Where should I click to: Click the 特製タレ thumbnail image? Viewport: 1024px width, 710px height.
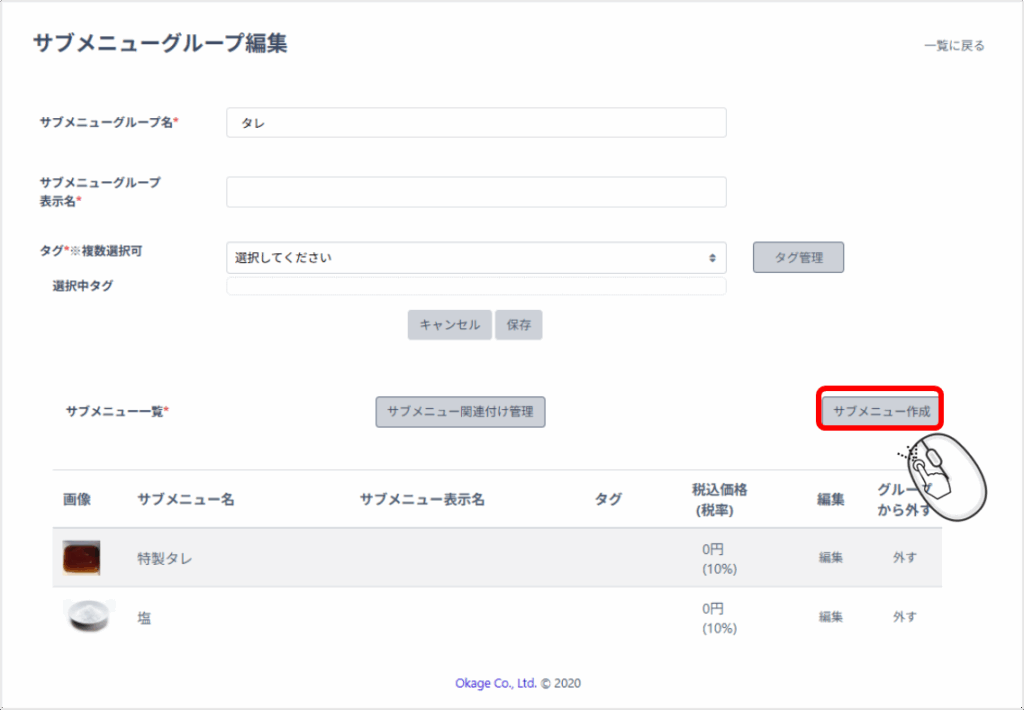point(81,557)
